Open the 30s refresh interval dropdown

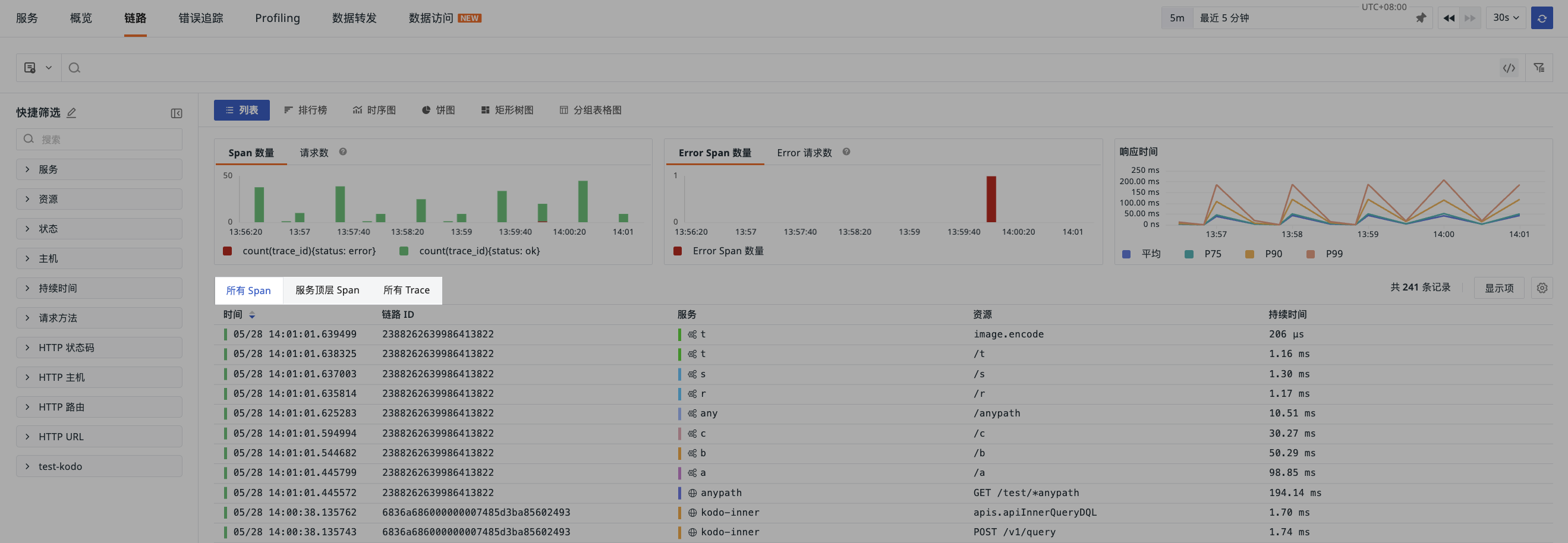[1506, 18]
